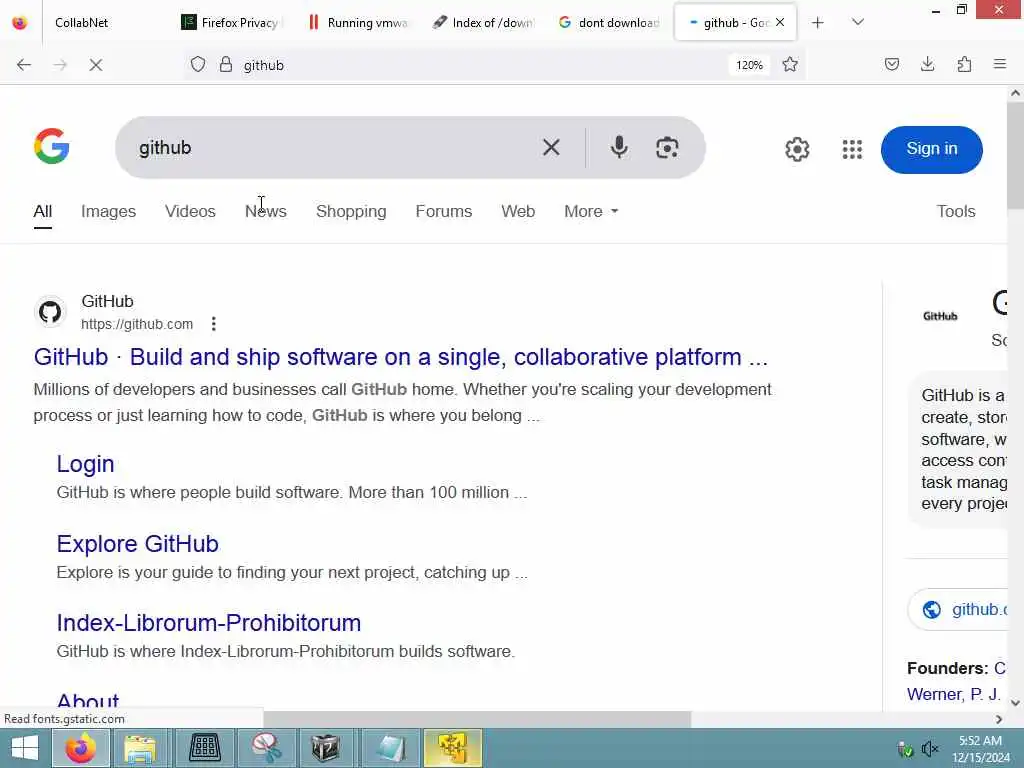Open the search Tools options
This screenshot has height=768, width=1024.
(x=955, y=212)
